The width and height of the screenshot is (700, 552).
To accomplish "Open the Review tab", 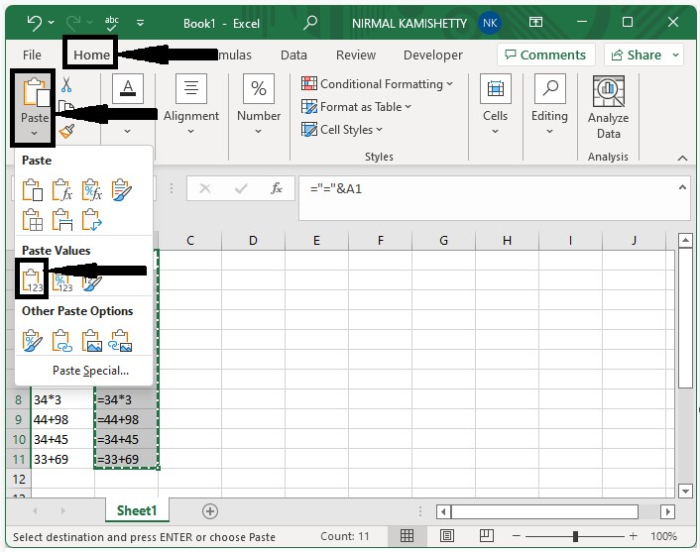I will point(356,55).
